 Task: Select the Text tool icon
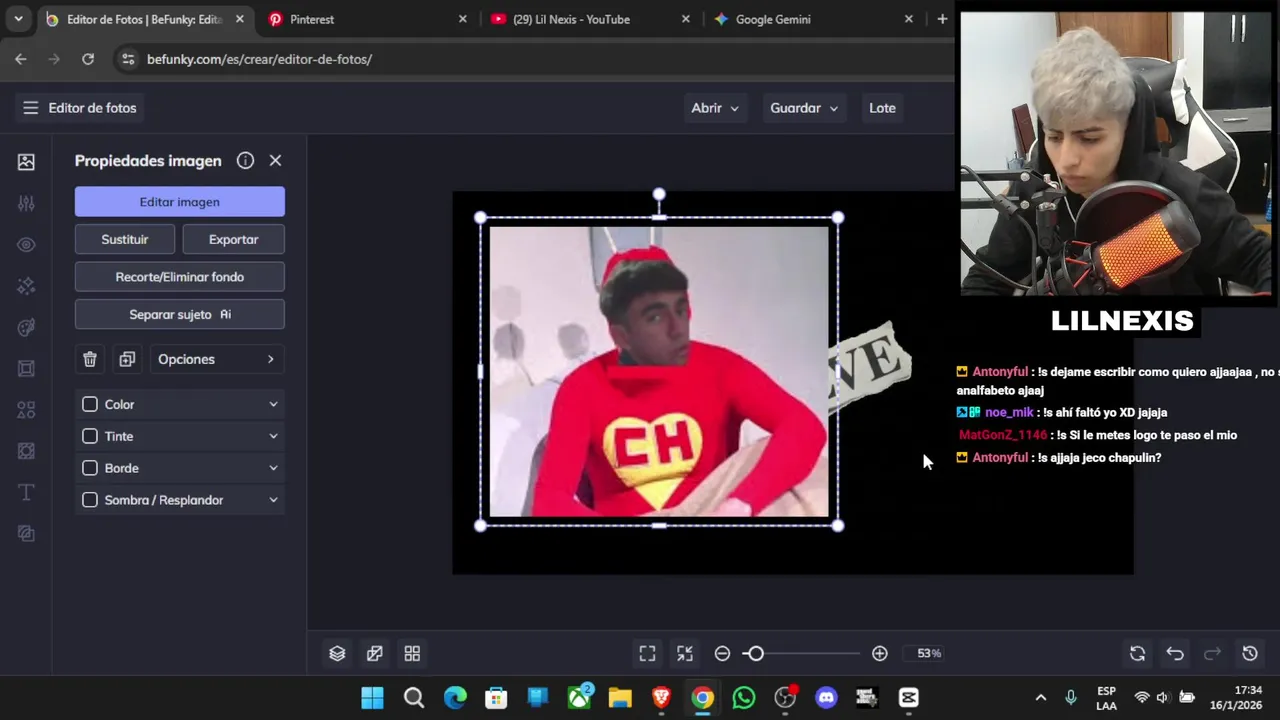pos(26,492)
